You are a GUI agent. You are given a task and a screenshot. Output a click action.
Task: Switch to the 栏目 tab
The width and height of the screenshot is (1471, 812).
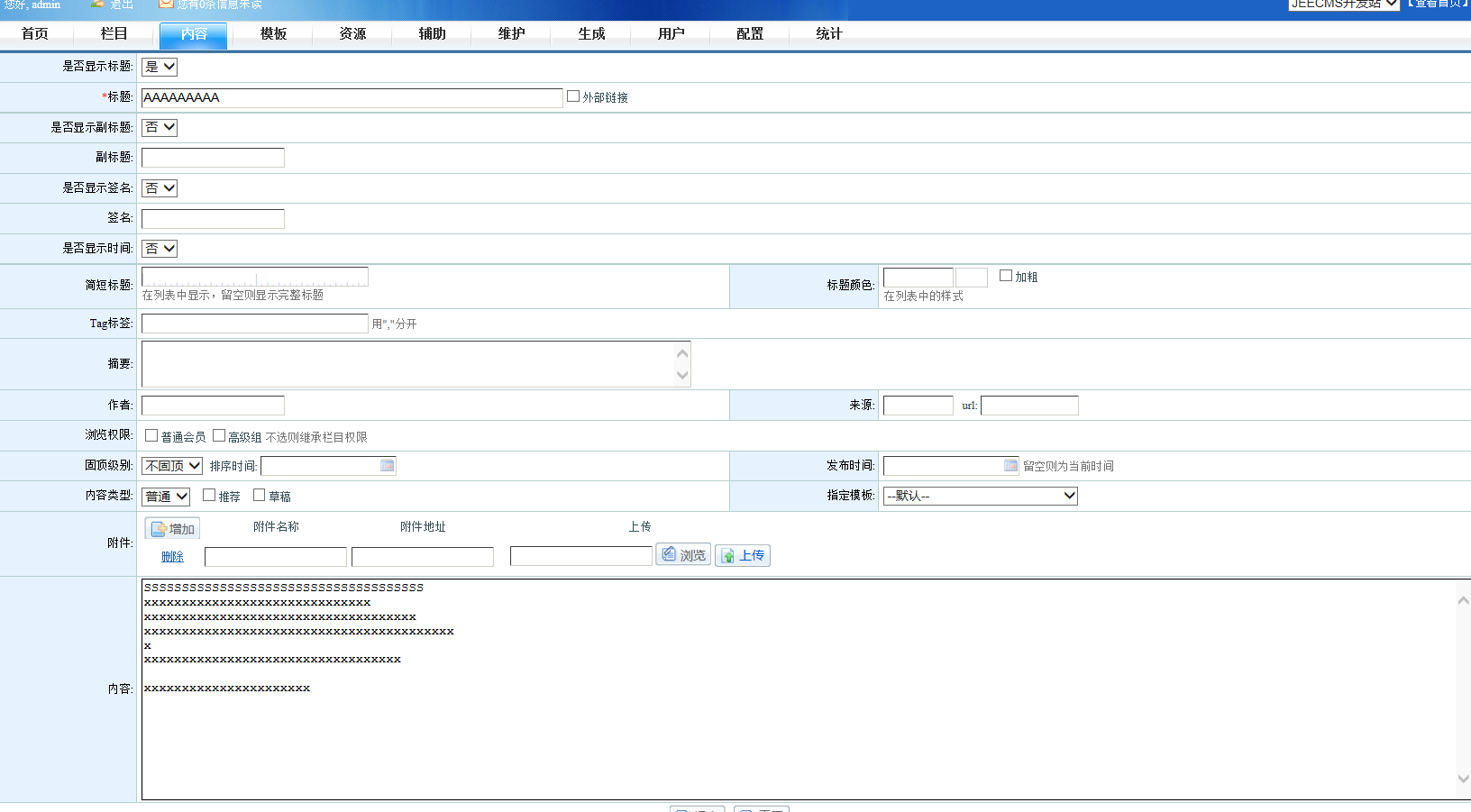(114, 34)
